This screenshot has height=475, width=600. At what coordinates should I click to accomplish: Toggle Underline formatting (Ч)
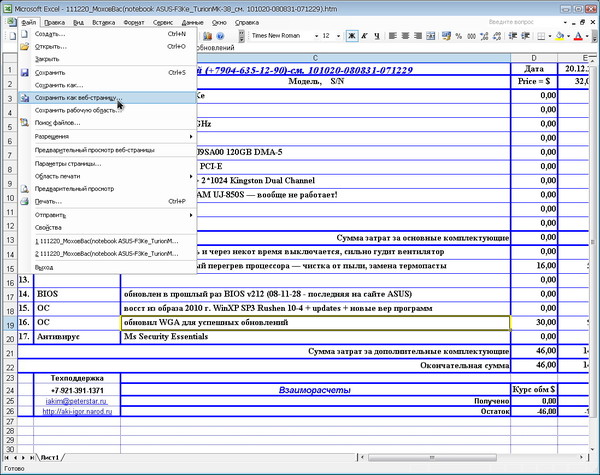[377, 36]
